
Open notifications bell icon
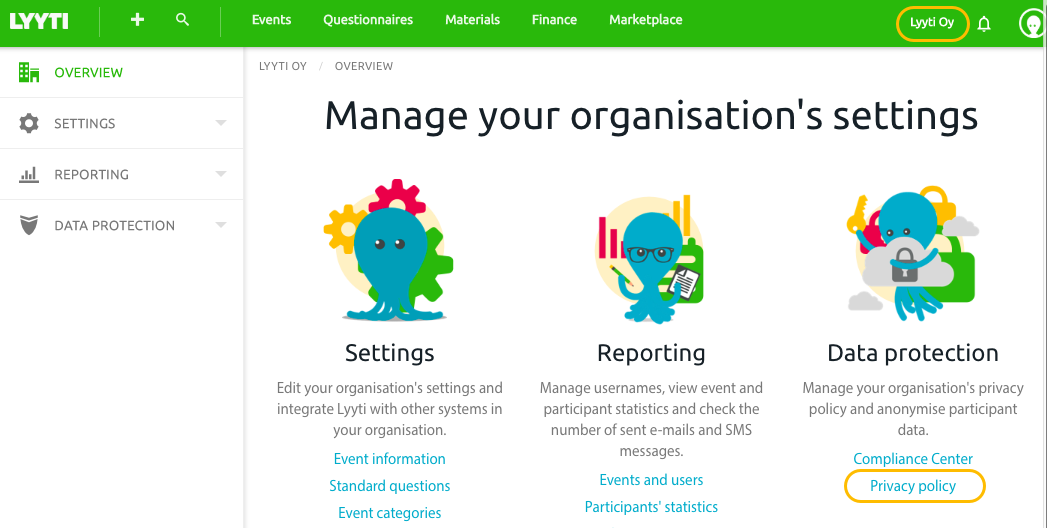[x=984, y=24]
